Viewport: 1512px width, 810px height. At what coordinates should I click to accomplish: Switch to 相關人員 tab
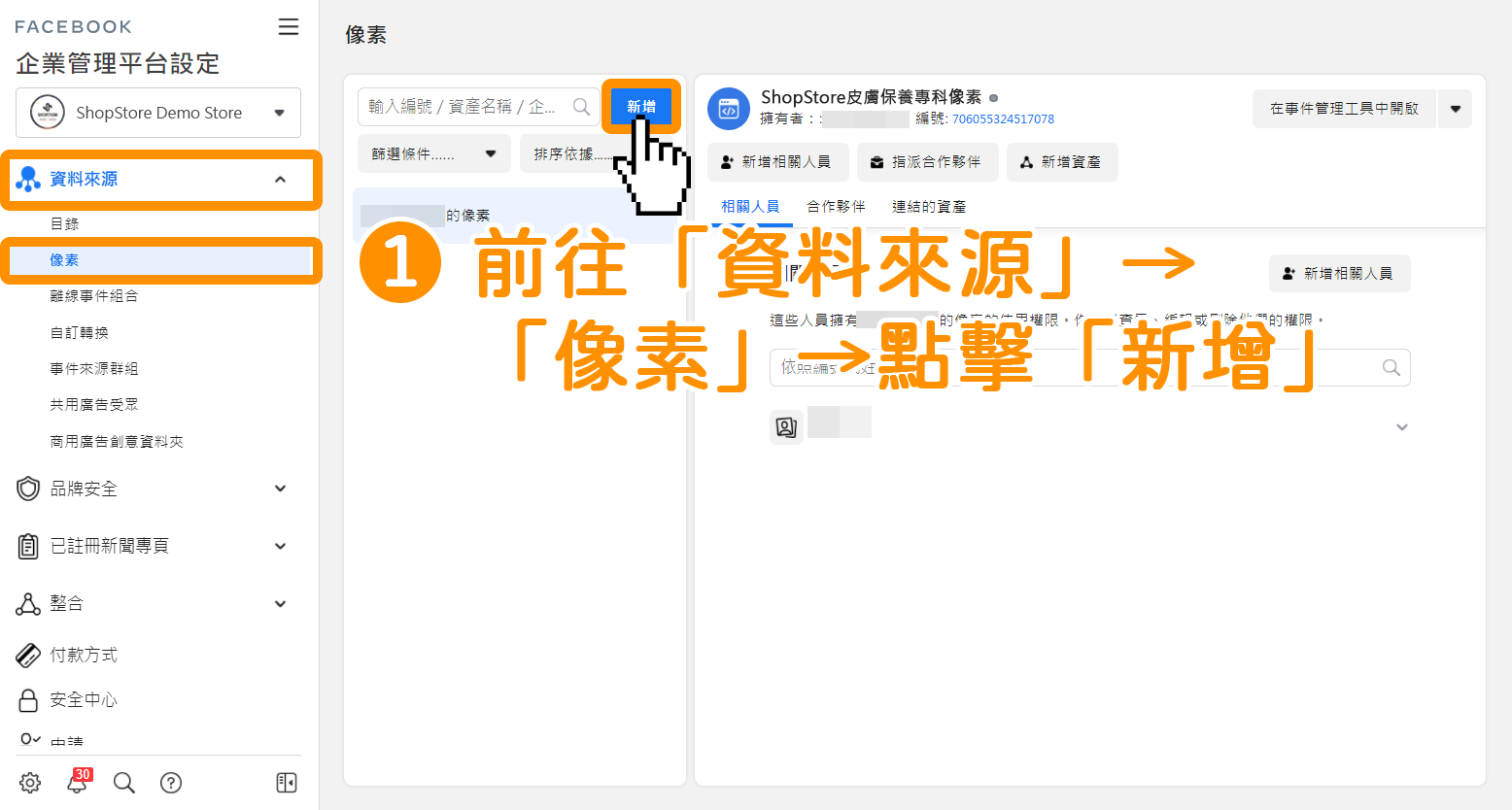(750, 207)
